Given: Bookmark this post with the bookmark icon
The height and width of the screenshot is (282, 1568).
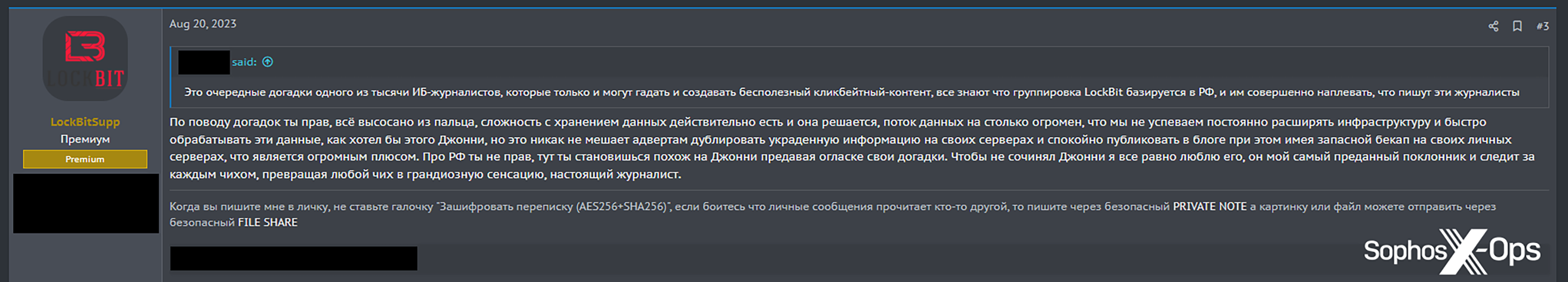Looking at the screenshot, I should tap(1517, 26).
